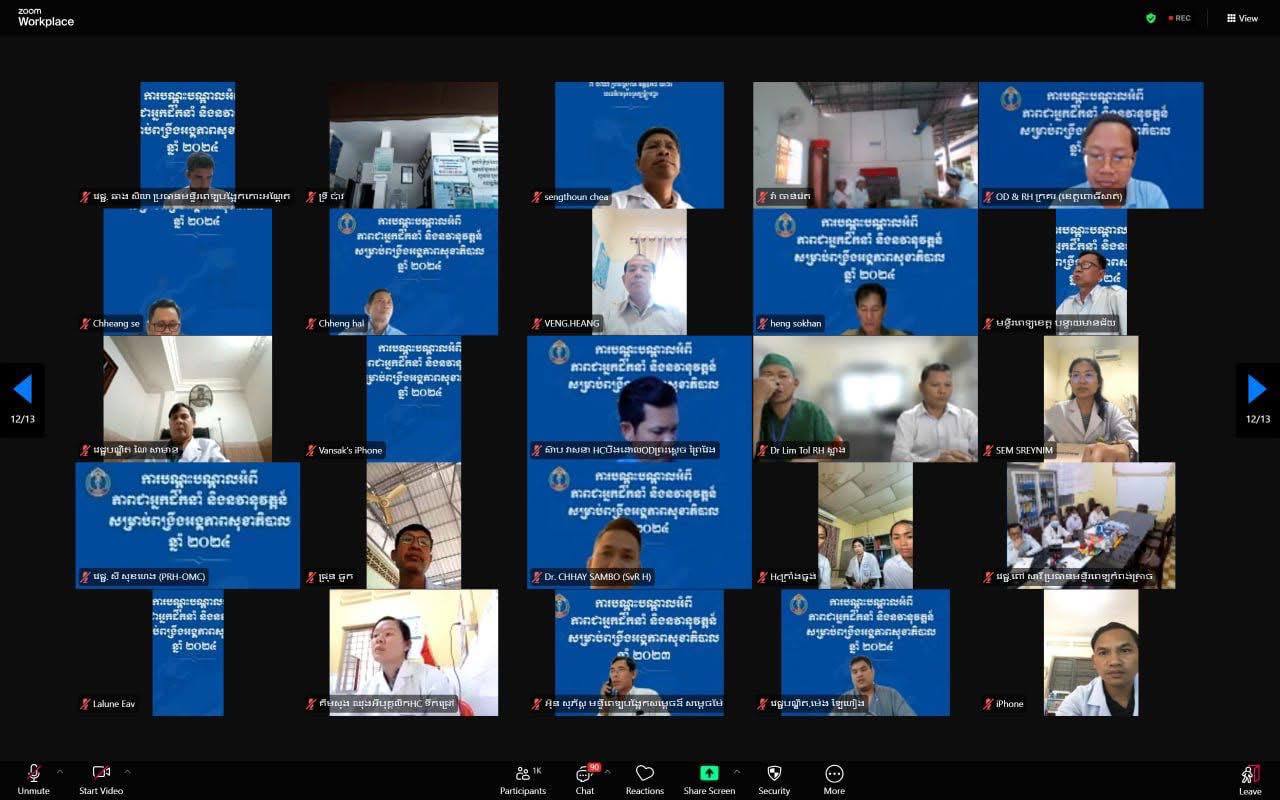
Task: Click the REC recording indicator
Action: (1179, 18)
